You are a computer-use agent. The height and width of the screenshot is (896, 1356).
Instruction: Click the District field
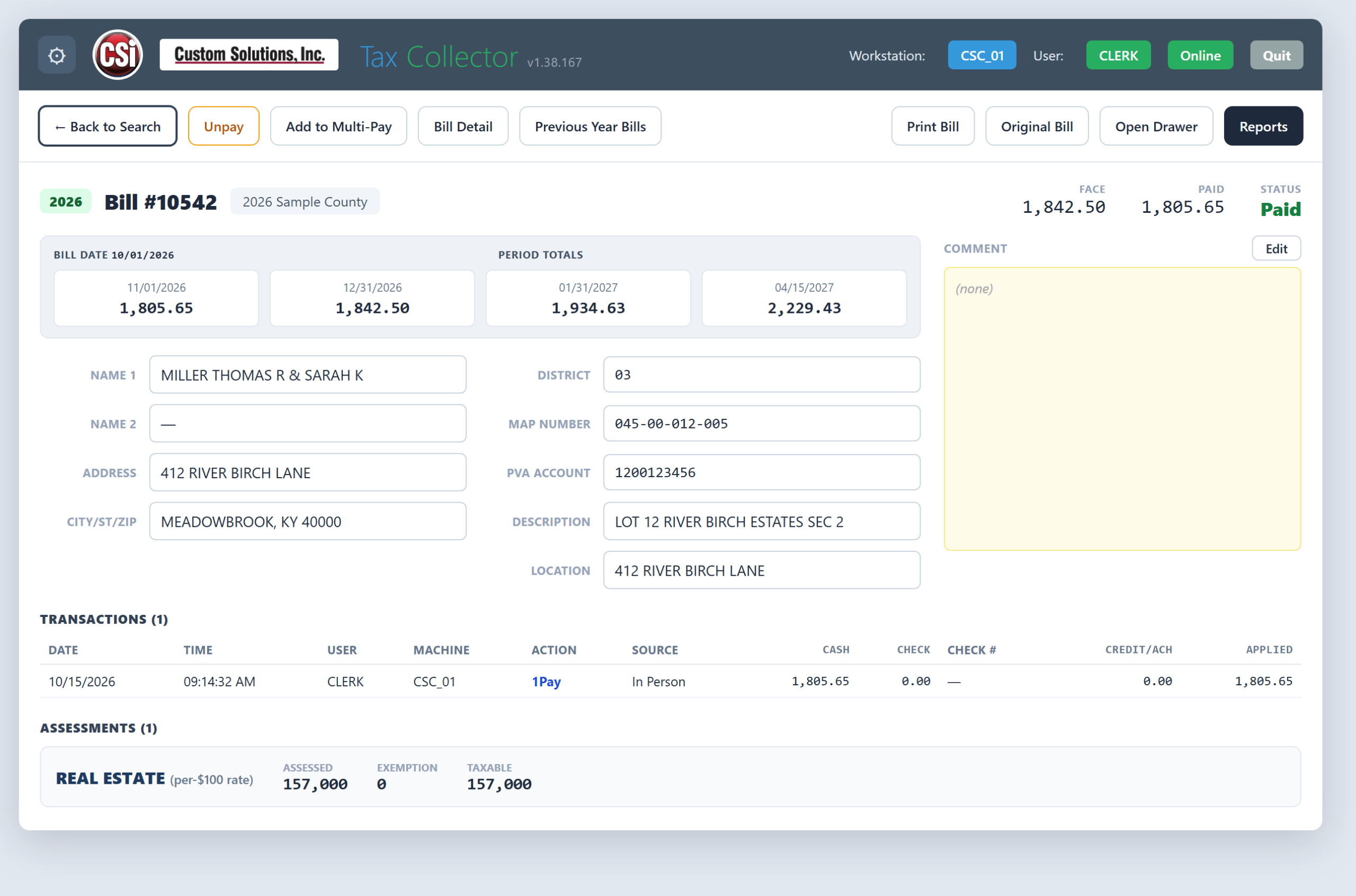pyautogui.click(x=762, y=375)
